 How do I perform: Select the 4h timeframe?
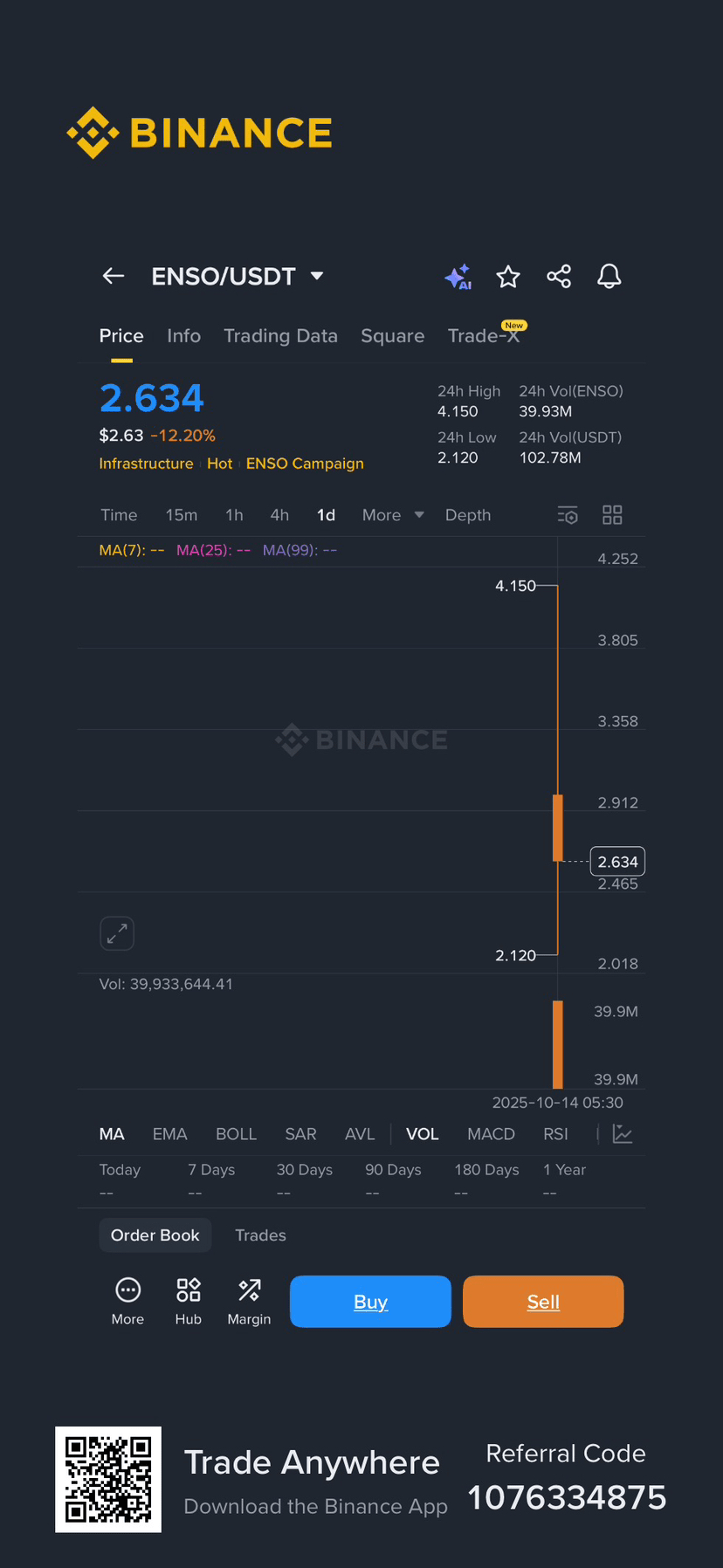(279, 515)
